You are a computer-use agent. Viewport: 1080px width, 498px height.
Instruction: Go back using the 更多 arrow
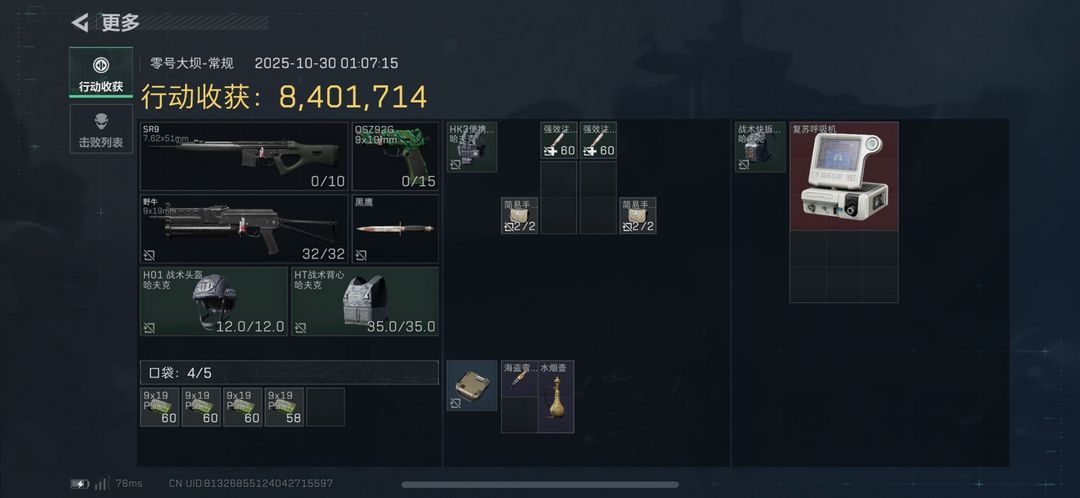pos(80,23)
